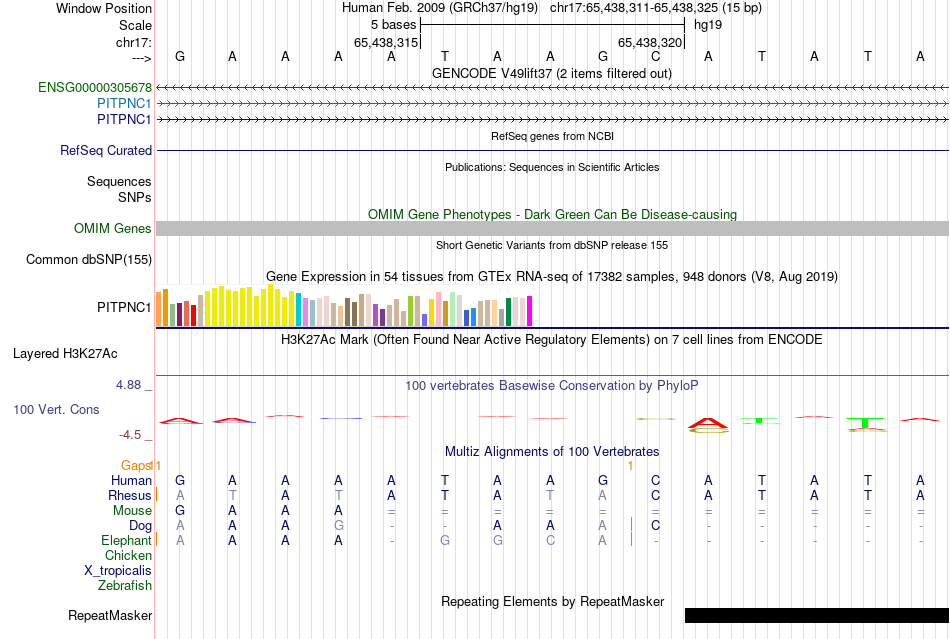Click the 'H3K27Ac Mark' ENCODE track title
The height and width of the screenshot is (639, 950).
click(x=551, y=339)
